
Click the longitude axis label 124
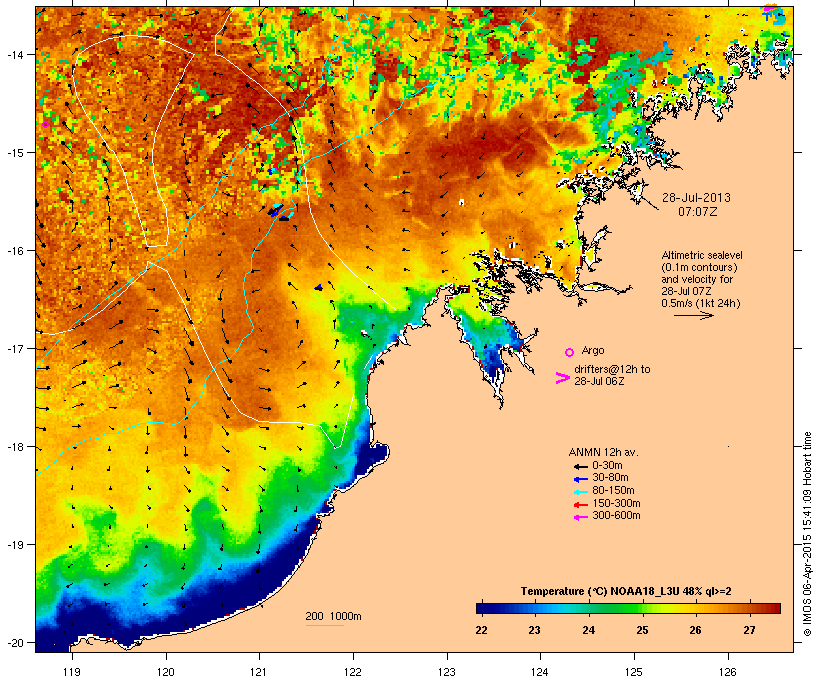point(540,672)
